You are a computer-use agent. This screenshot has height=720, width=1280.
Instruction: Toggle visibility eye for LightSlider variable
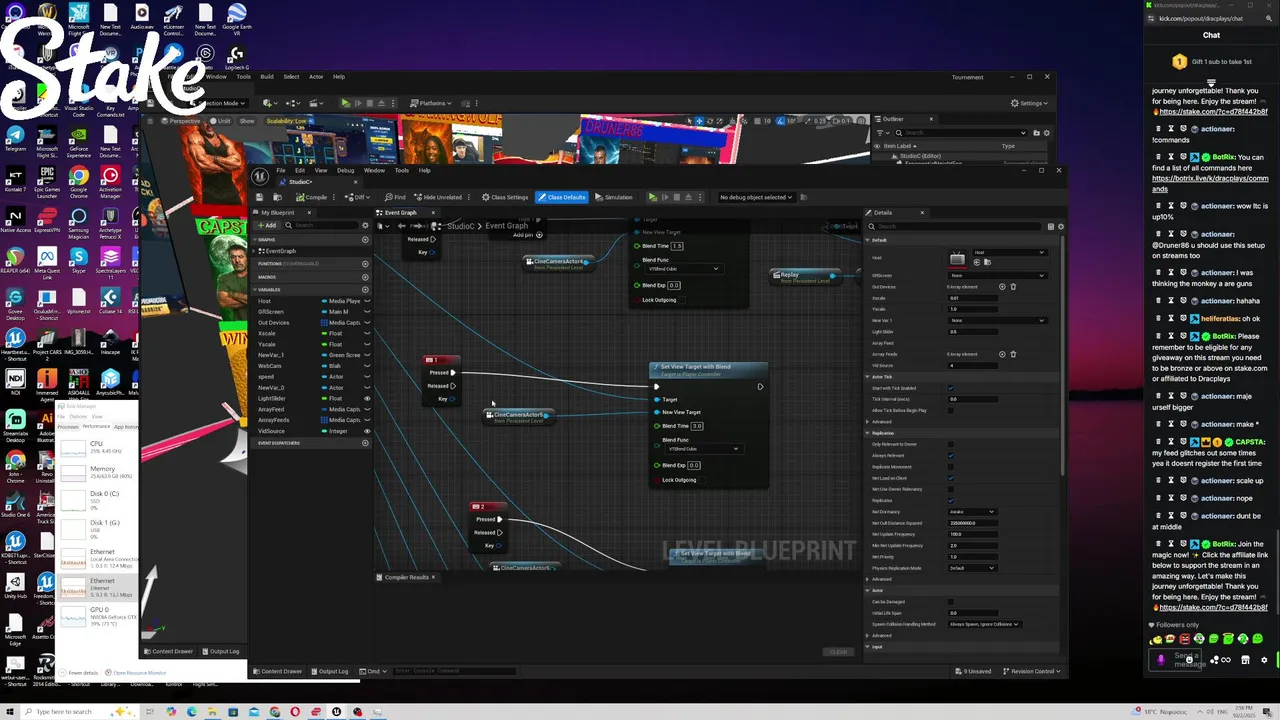click(x=367, y=399)
